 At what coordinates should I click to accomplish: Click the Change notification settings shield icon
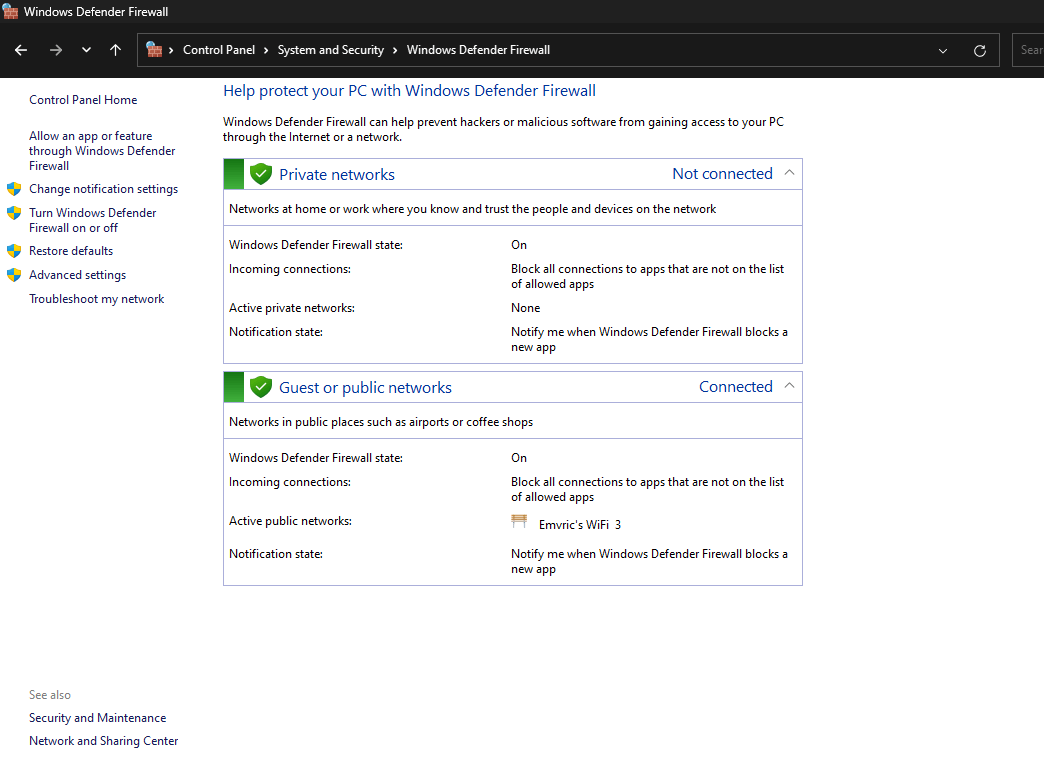14,188
